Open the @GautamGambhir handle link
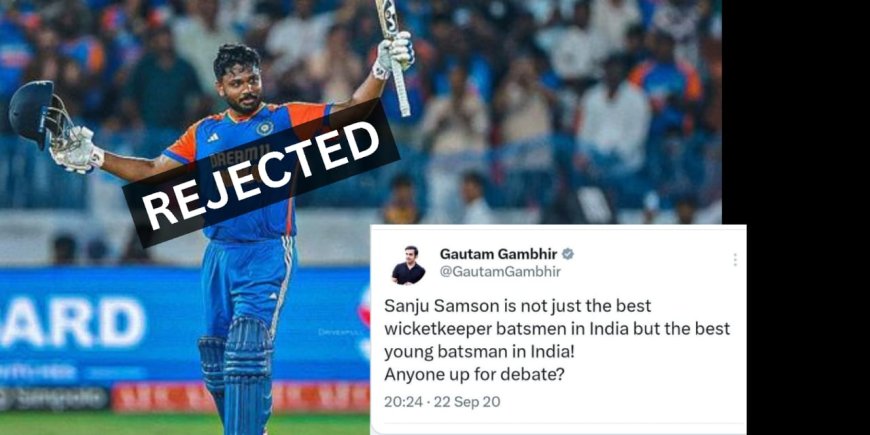The width and height of the screenshot is (870, 435). [x=500, y=272]
